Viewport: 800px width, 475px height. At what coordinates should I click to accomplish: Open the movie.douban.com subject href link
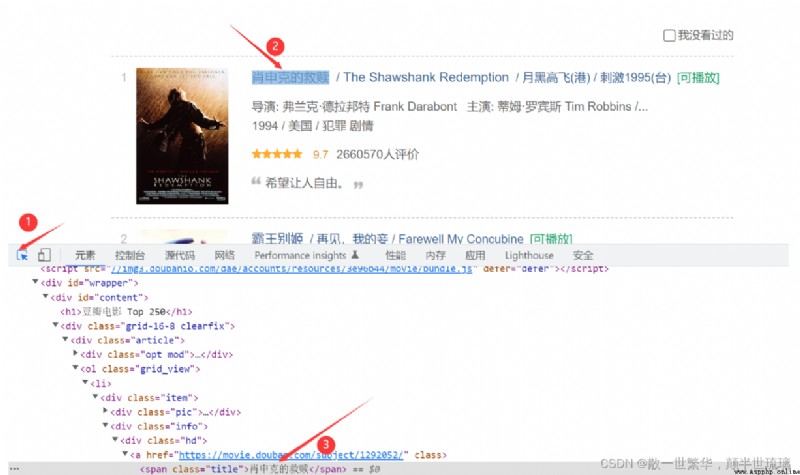[x=291, y=455]
